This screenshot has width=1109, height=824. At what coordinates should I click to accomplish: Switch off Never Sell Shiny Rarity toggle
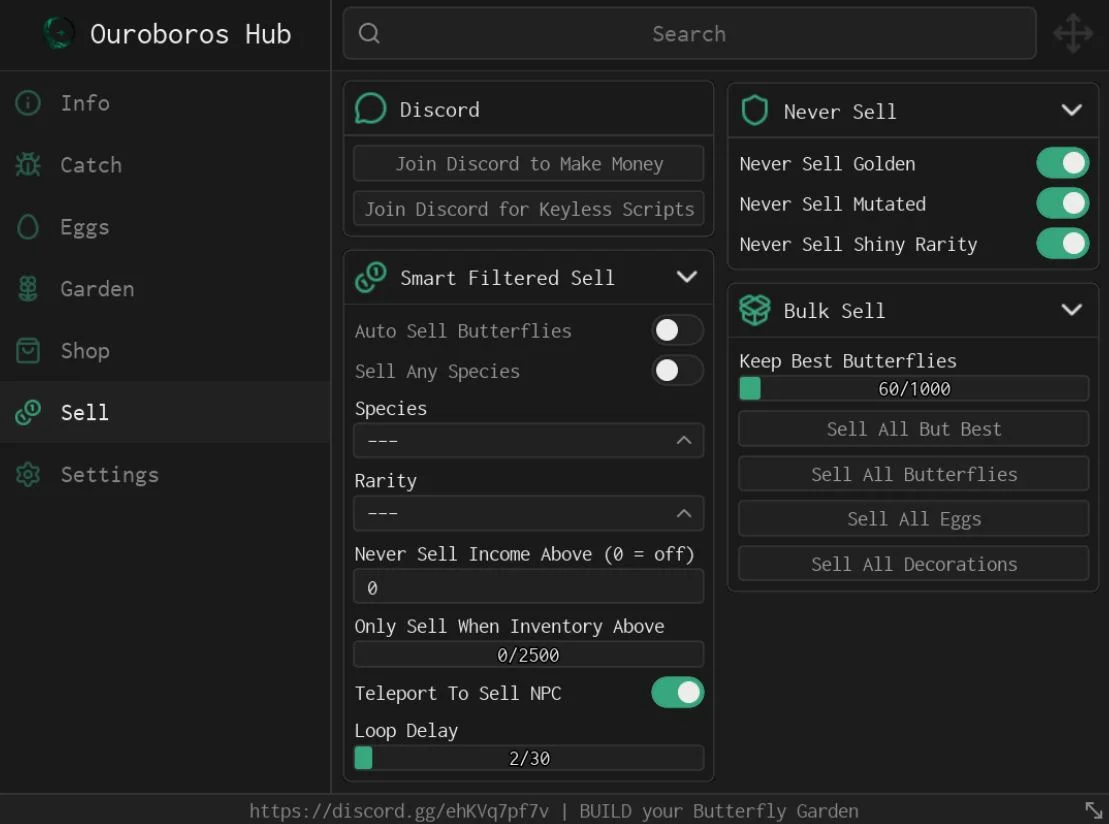tap(1062, 244)
